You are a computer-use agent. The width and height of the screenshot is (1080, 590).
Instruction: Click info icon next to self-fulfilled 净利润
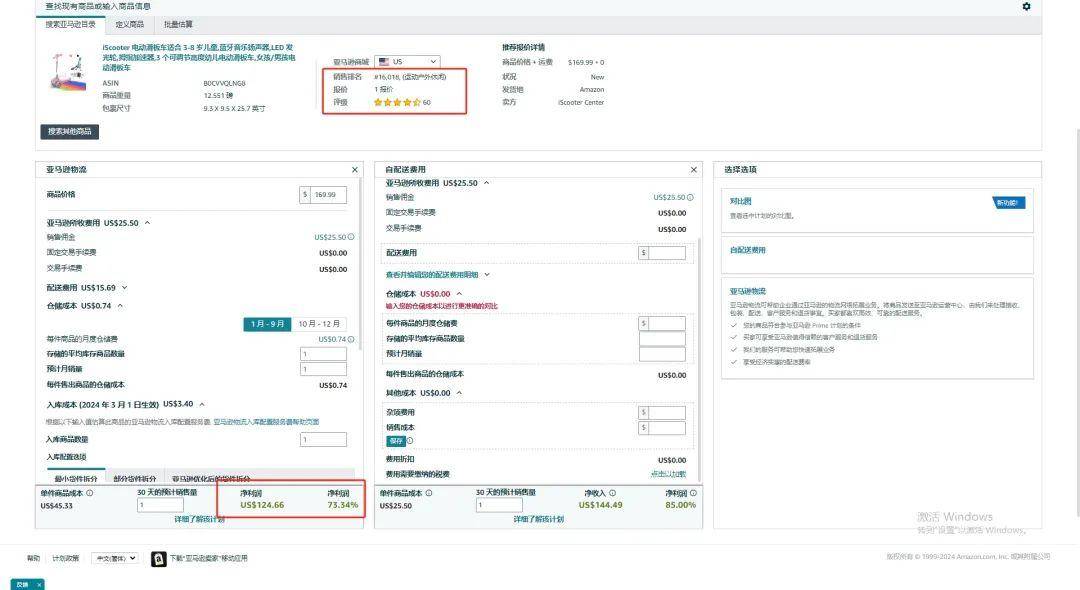click(x=693, y=493)
